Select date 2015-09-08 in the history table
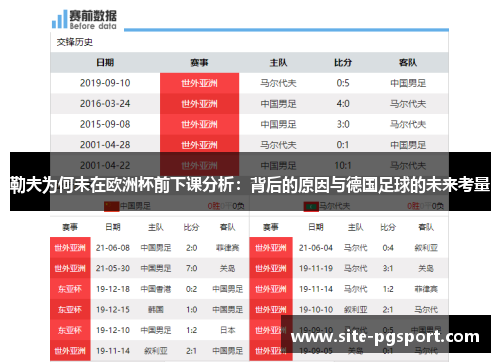 point(105,124)
